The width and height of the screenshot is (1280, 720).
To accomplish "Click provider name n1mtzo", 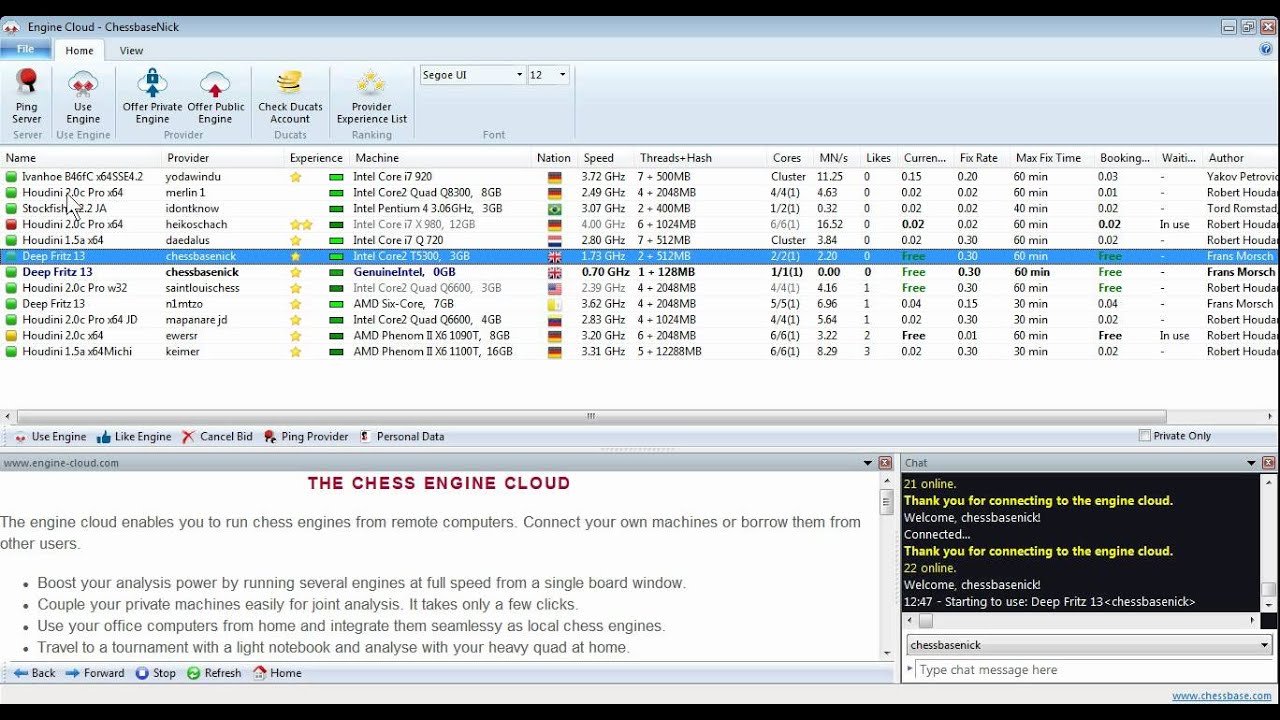I will point(185,304).
